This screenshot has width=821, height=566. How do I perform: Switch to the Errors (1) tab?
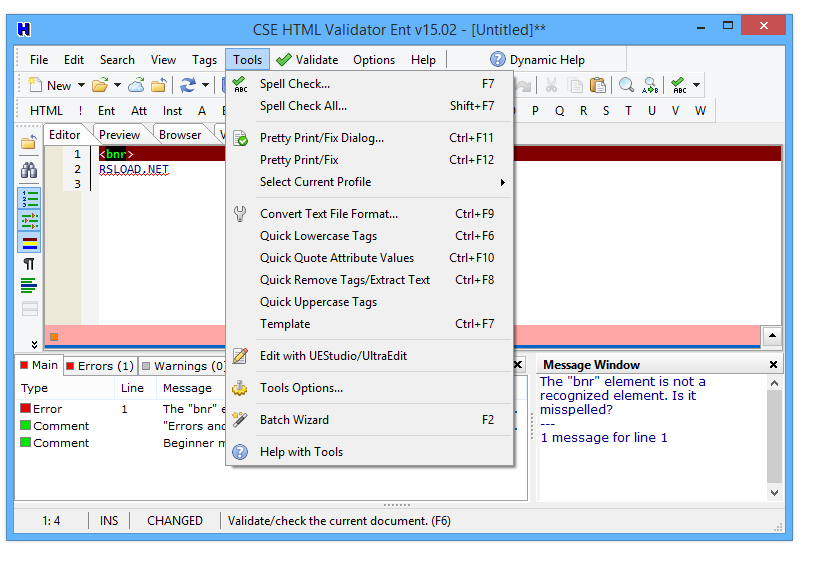point(100,365)
